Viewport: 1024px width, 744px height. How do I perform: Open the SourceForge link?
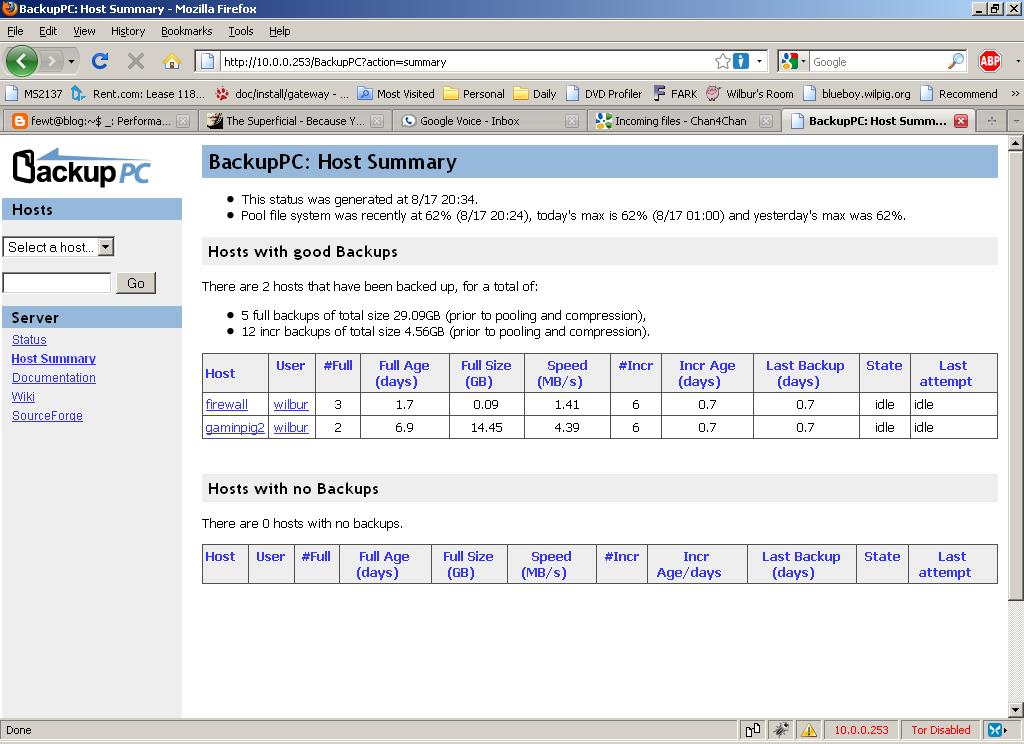(x=47, y=415)
